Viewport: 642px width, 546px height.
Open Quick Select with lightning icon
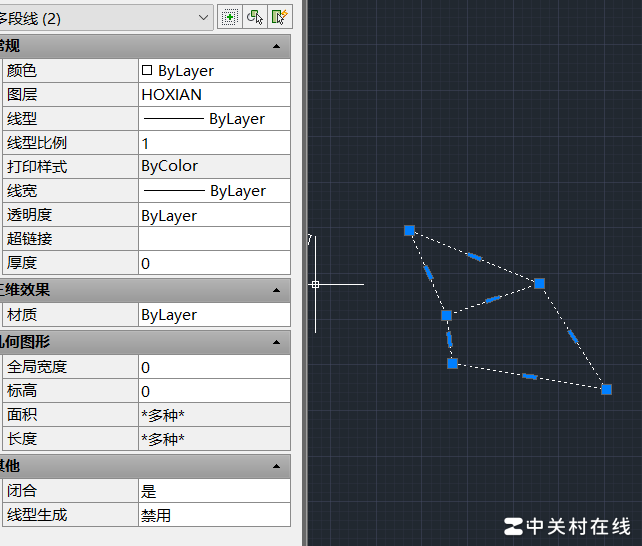click(280, 17)
